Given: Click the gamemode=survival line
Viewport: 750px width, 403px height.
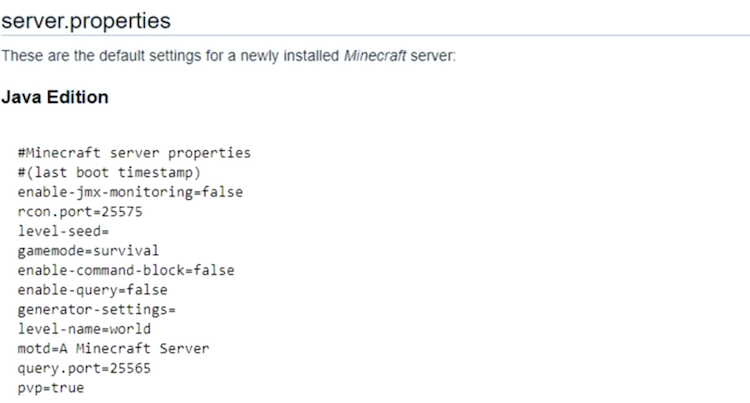Looking at the screenshot, I should [88, 250].
